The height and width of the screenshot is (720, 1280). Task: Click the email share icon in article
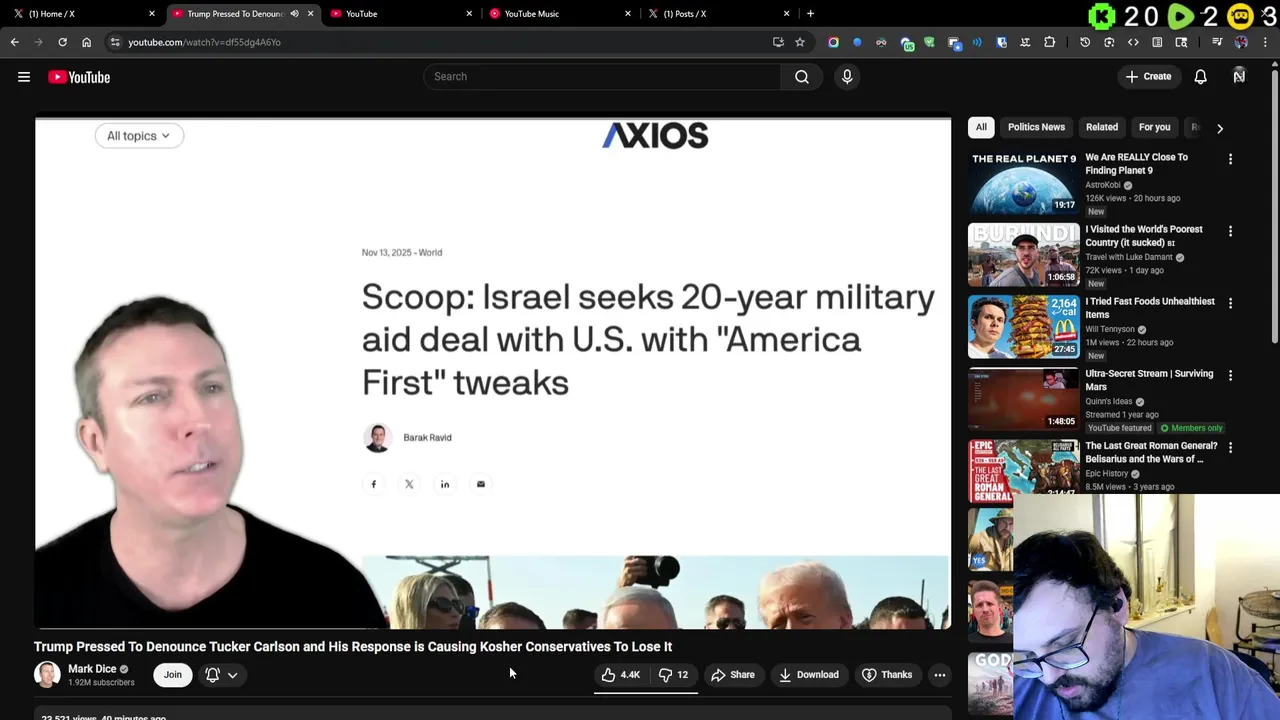coord(481,484)
